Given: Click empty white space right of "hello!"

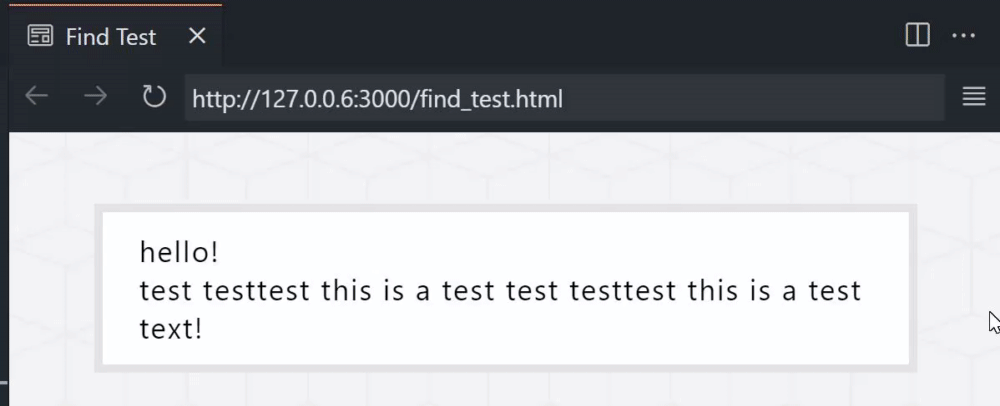Looking at the screenshot, I should pyautogui.click(x=542, y=252).
